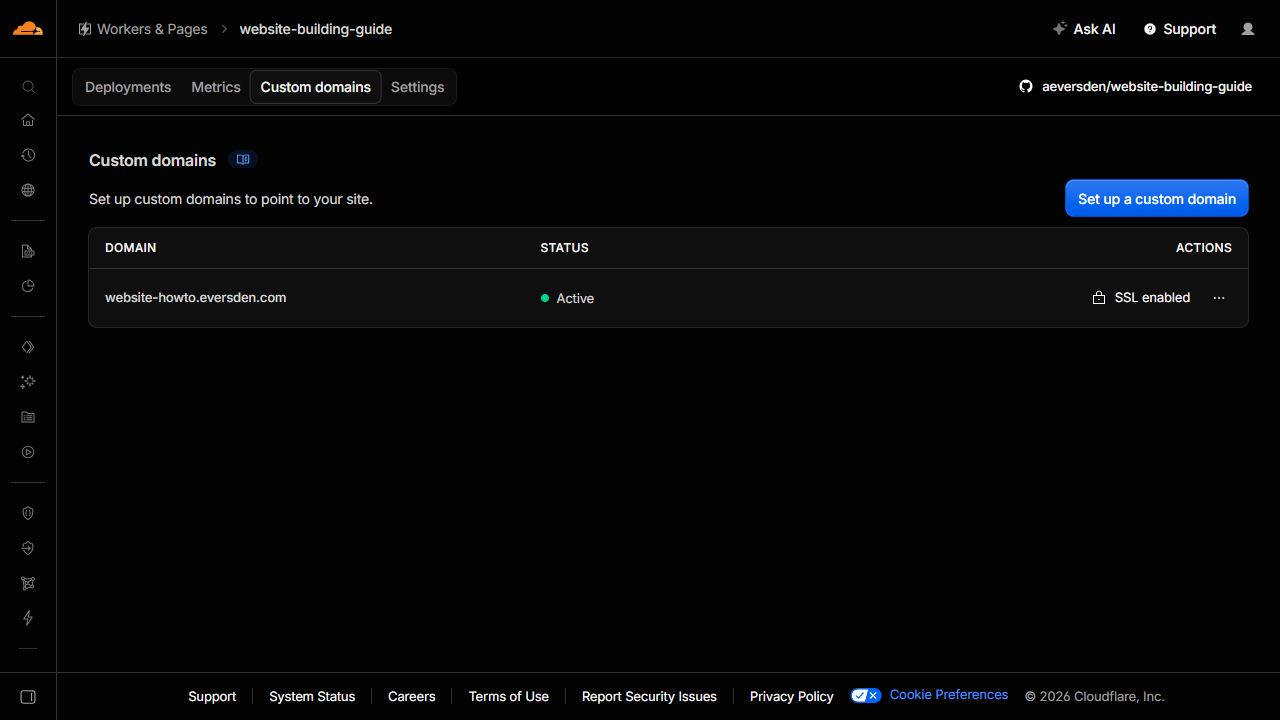The image size is (1280, 720).
Task: Open the shield-with-arrow Zero Trust icon
Action: click(x=28, y=548)
